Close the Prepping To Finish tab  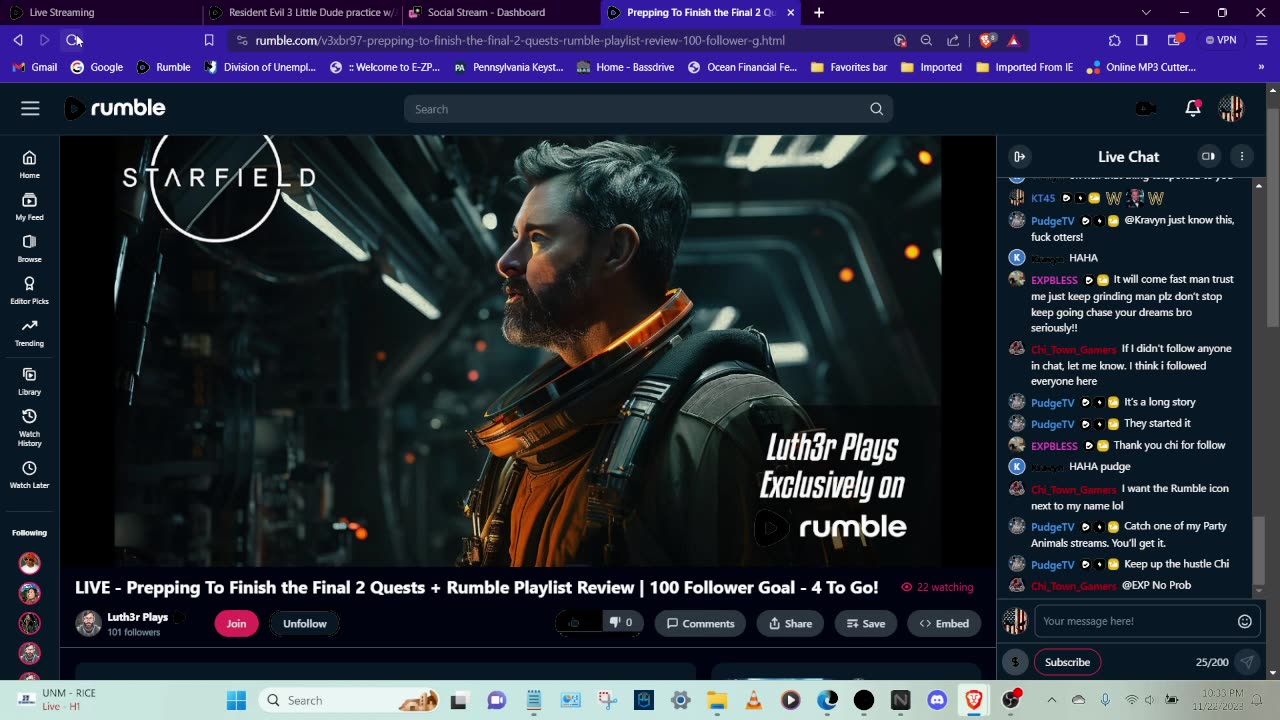pos(790,13)
